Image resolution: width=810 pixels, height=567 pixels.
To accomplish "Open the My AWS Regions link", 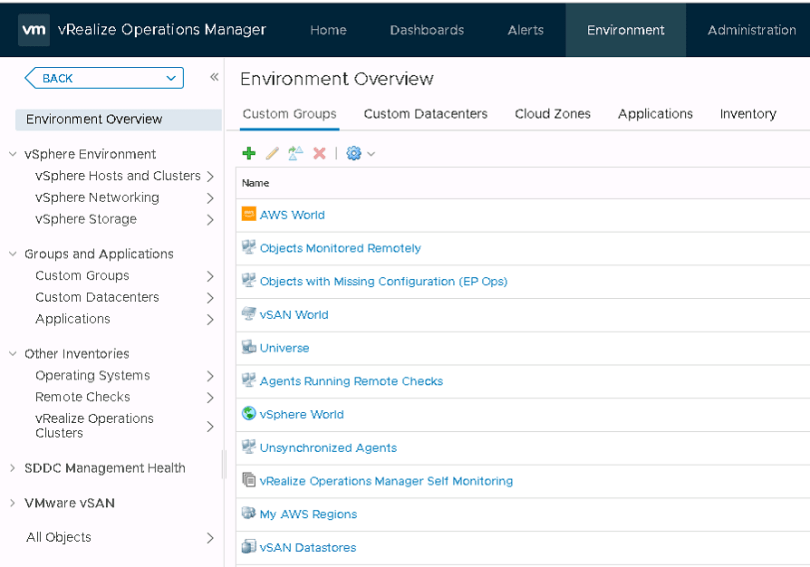I will [x=308, y=514].
